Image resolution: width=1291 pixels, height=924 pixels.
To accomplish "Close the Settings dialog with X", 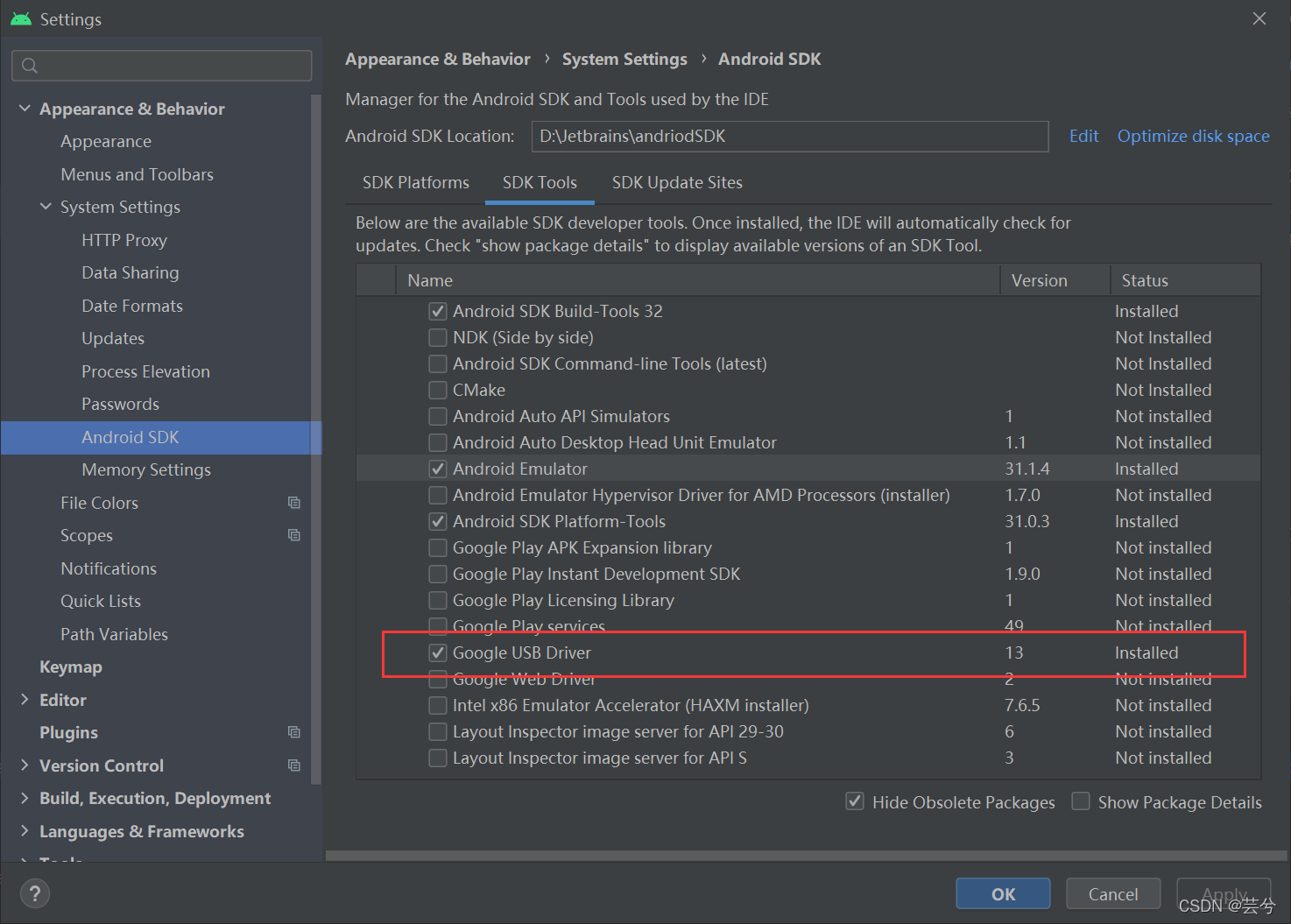I will coord(1259,18).
